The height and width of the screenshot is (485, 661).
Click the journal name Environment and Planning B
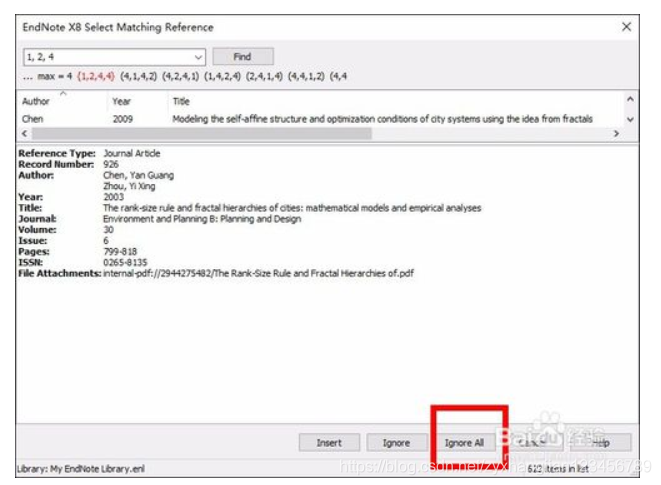click(202, 219)
